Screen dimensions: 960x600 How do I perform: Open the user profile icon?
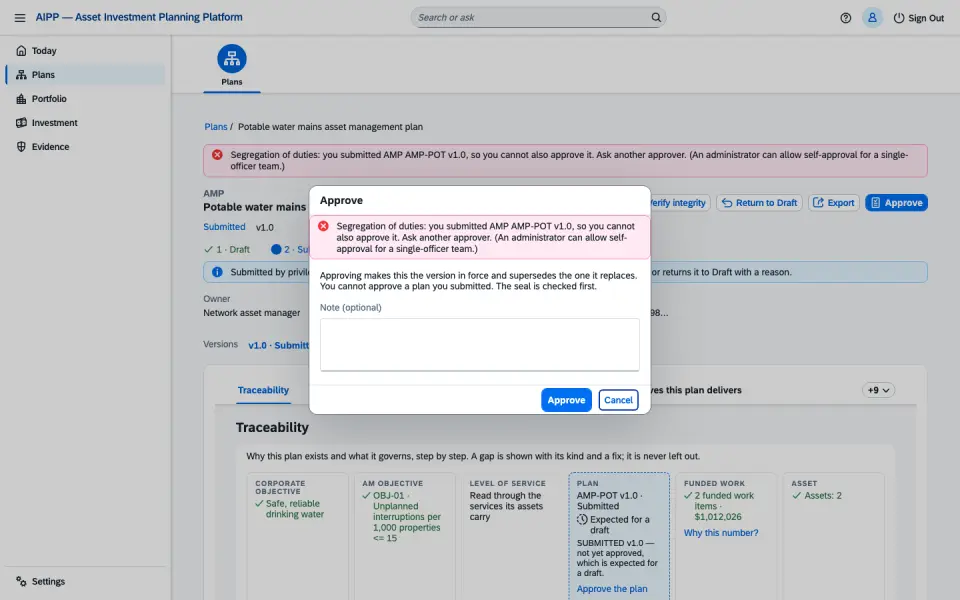872,18
